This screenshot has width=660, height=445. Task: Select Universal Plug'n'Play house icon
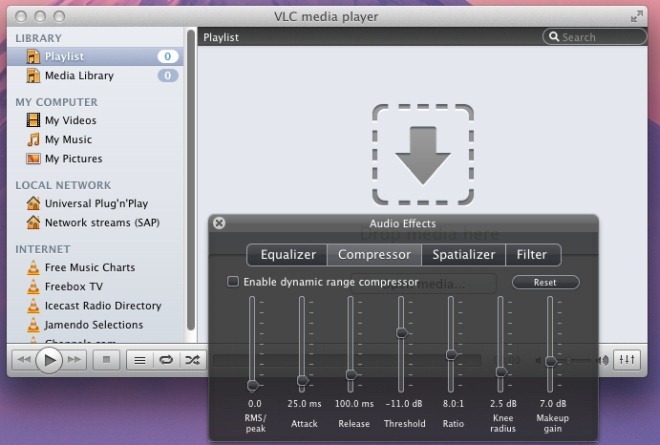[x=33, y=203]
